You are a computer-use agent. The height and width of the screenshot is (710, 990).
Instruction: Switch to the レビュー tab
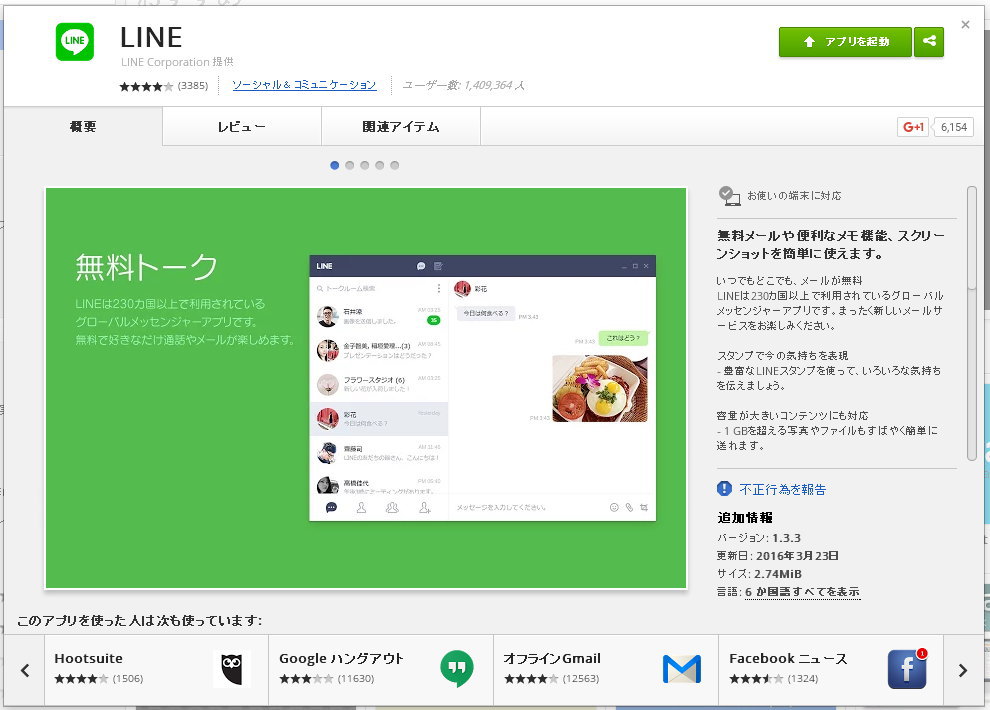(x=242, y=127)
